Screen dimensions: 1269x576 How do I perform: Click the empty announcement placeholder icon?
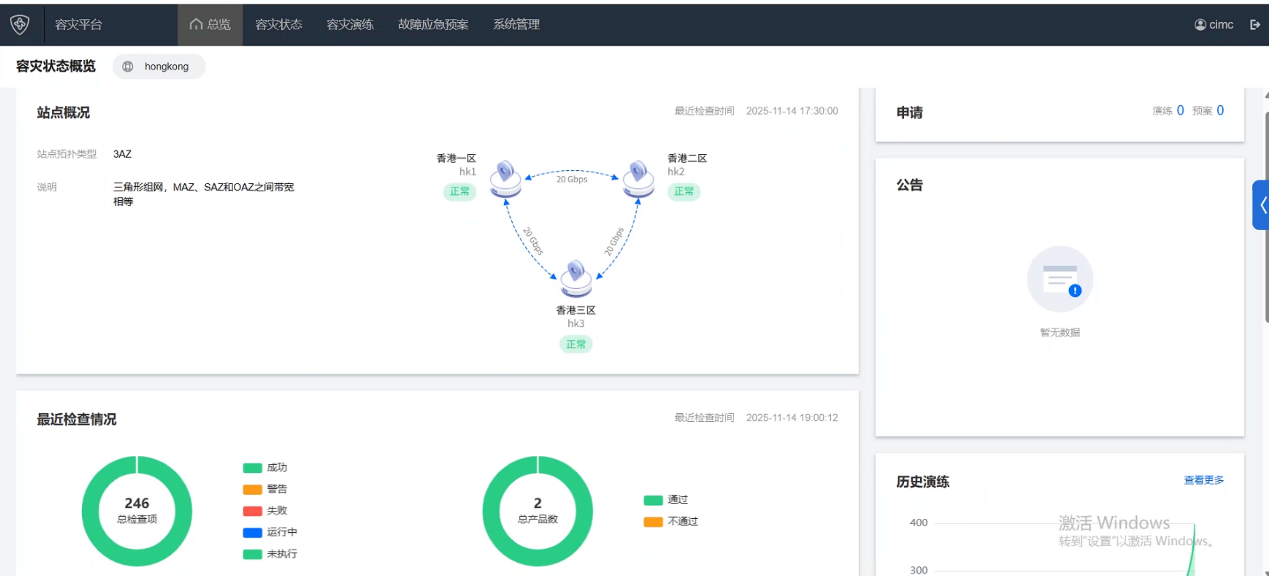[1060, 279]
